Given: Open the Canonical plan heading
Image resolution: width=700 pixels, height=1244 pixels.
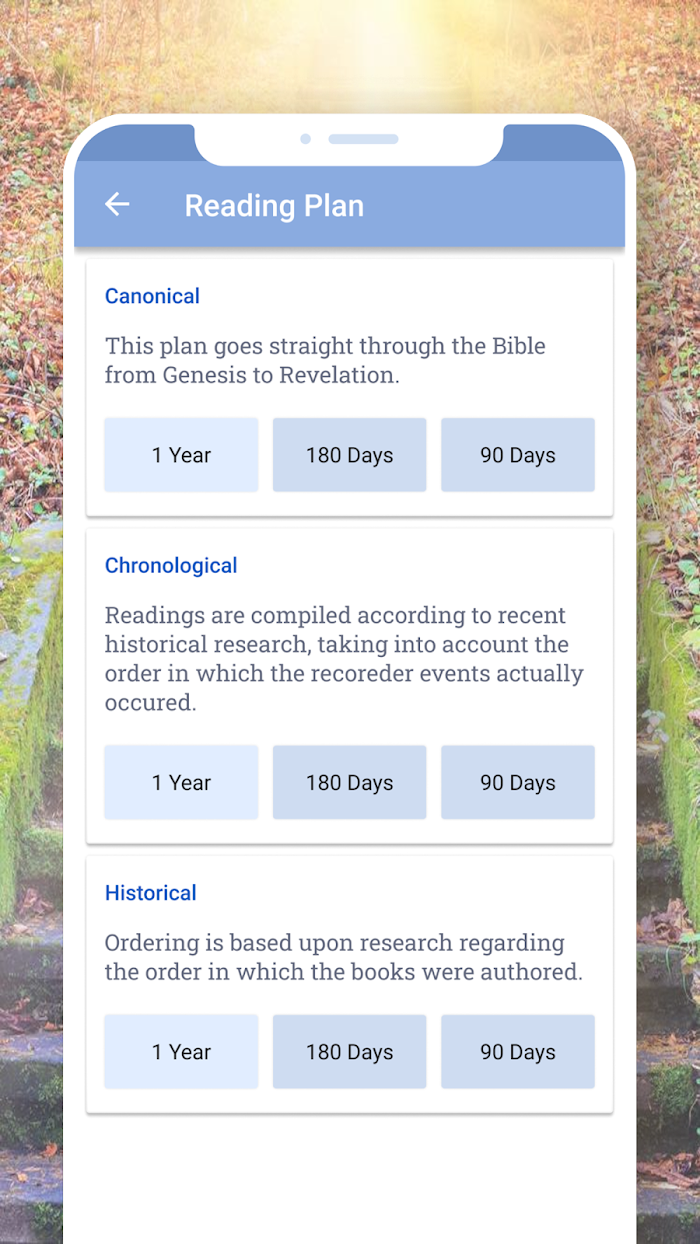Looking at the screenshot, I should coord(152,296).
